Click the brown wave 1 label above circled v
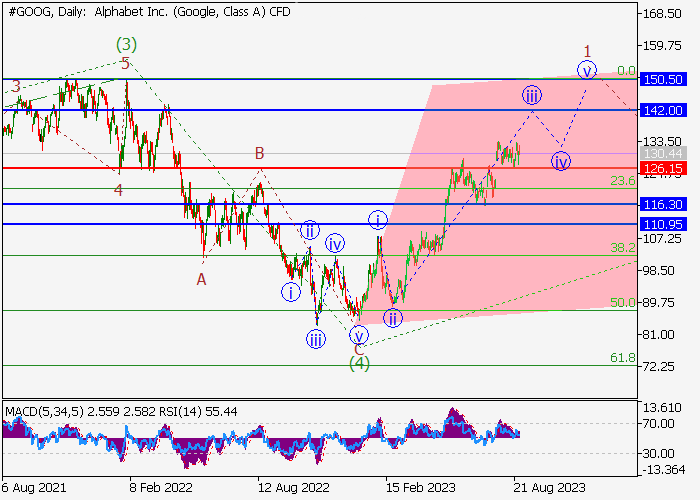Viewport: 700px width, 500px height. pyautogui.click(x=588, y=51)
